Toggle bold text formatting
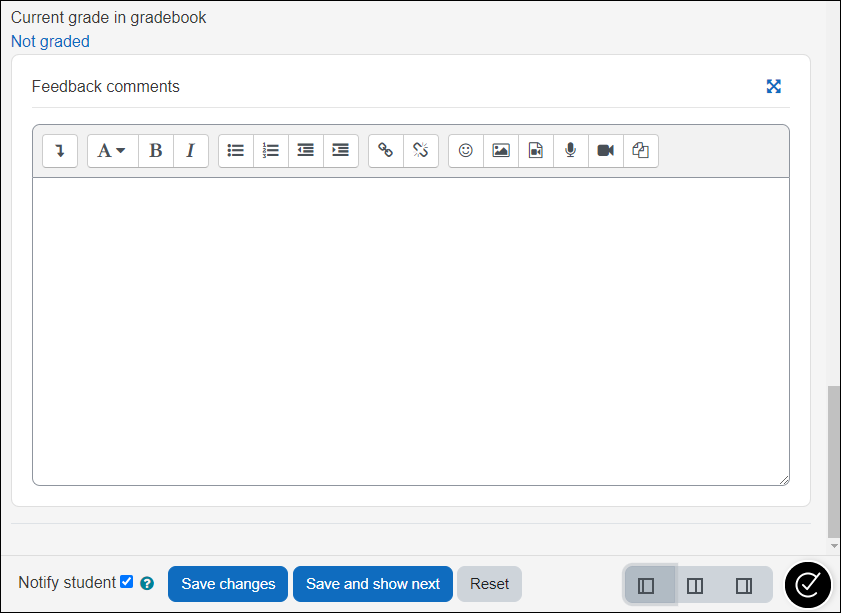Image resolution: width=841 pixels, height=613 pixels. (x=155, y=150)
